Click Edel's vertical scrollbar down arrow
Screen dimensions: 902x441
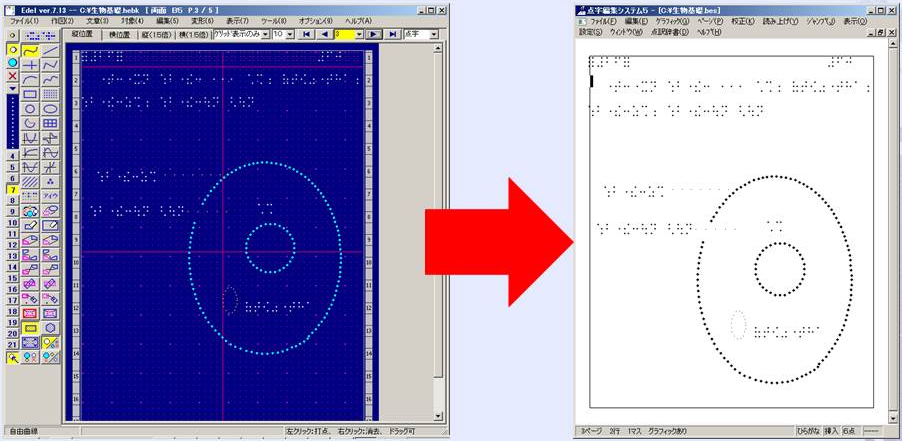coord(438,416)
